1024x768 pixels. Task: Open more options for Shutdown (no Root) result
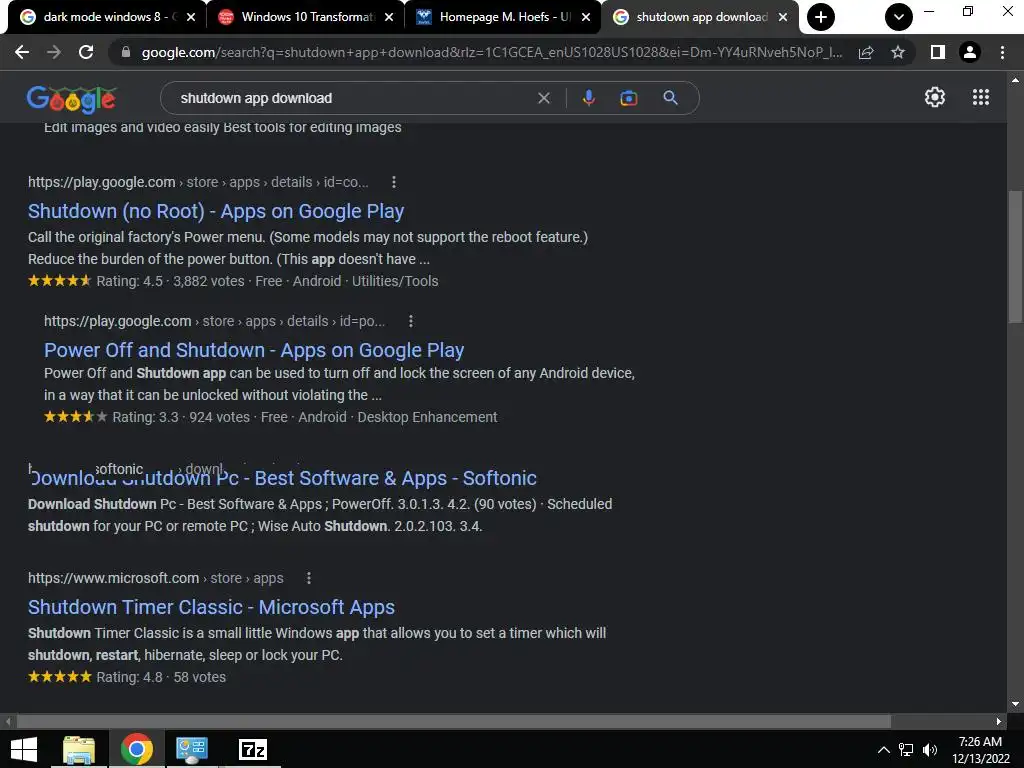(394, 182)
